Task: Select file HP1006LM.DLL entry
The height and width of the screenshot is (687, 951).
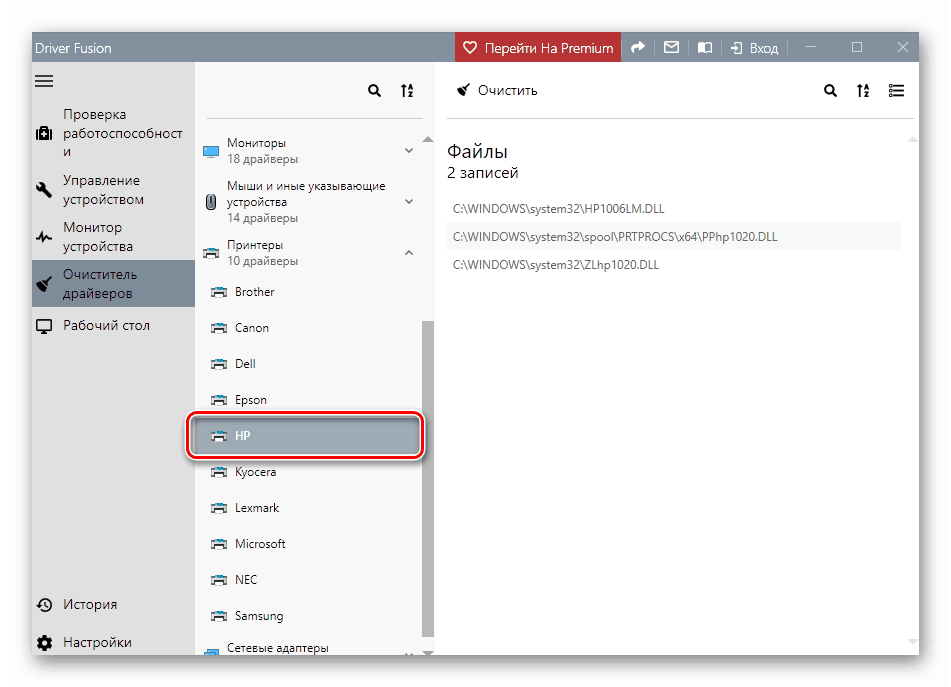Action: tap(674, 209)
